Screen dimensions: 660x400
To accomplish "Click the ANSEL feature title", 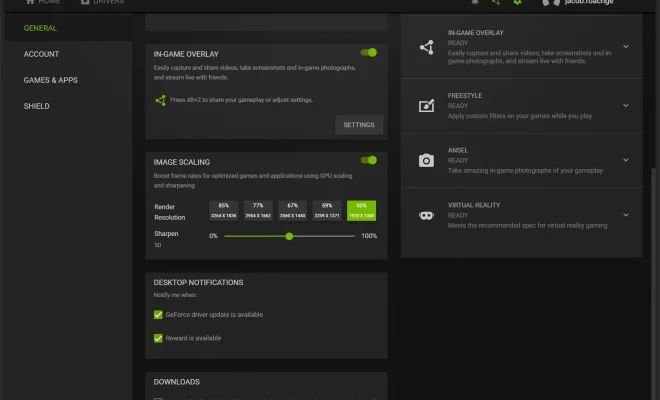I will [x=458, y=150].
